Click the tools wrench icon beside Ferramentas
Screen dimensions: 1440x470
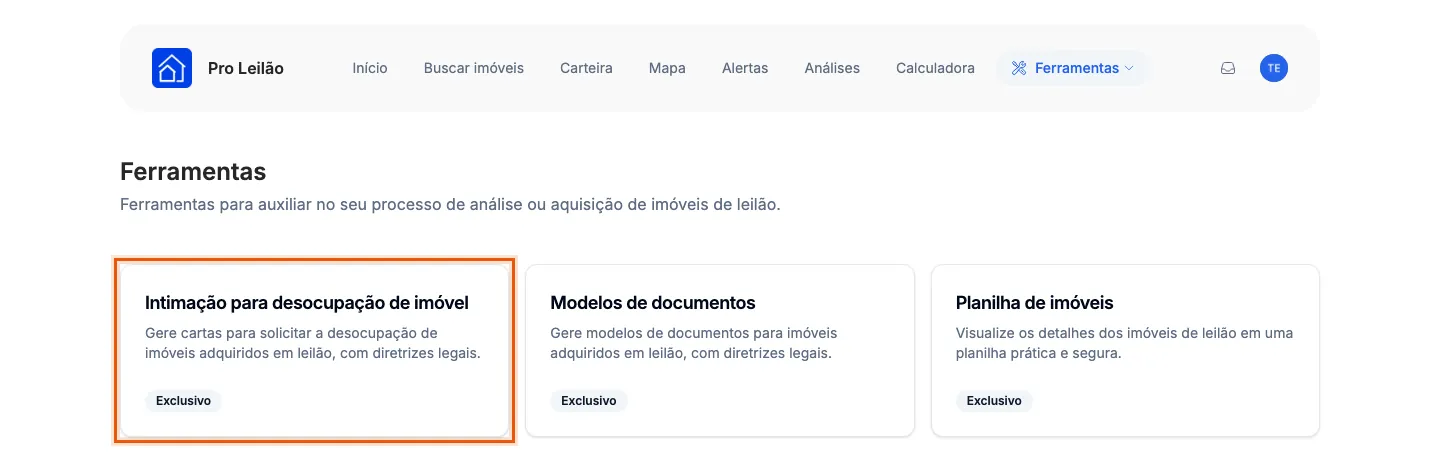pos(1019,68)
